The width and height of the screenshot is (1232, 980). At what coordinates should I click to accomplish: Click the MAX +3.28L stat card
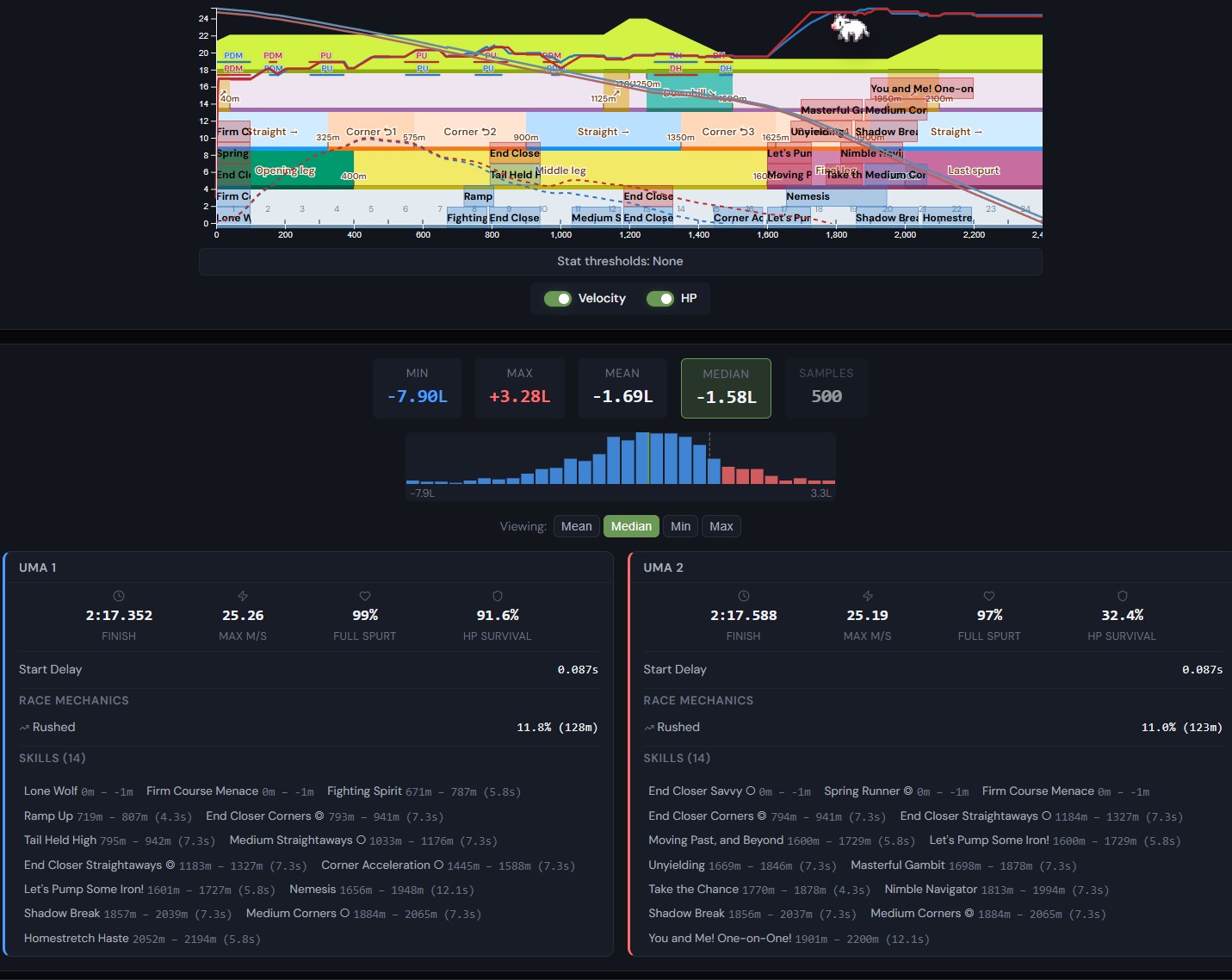coord(520,388)
